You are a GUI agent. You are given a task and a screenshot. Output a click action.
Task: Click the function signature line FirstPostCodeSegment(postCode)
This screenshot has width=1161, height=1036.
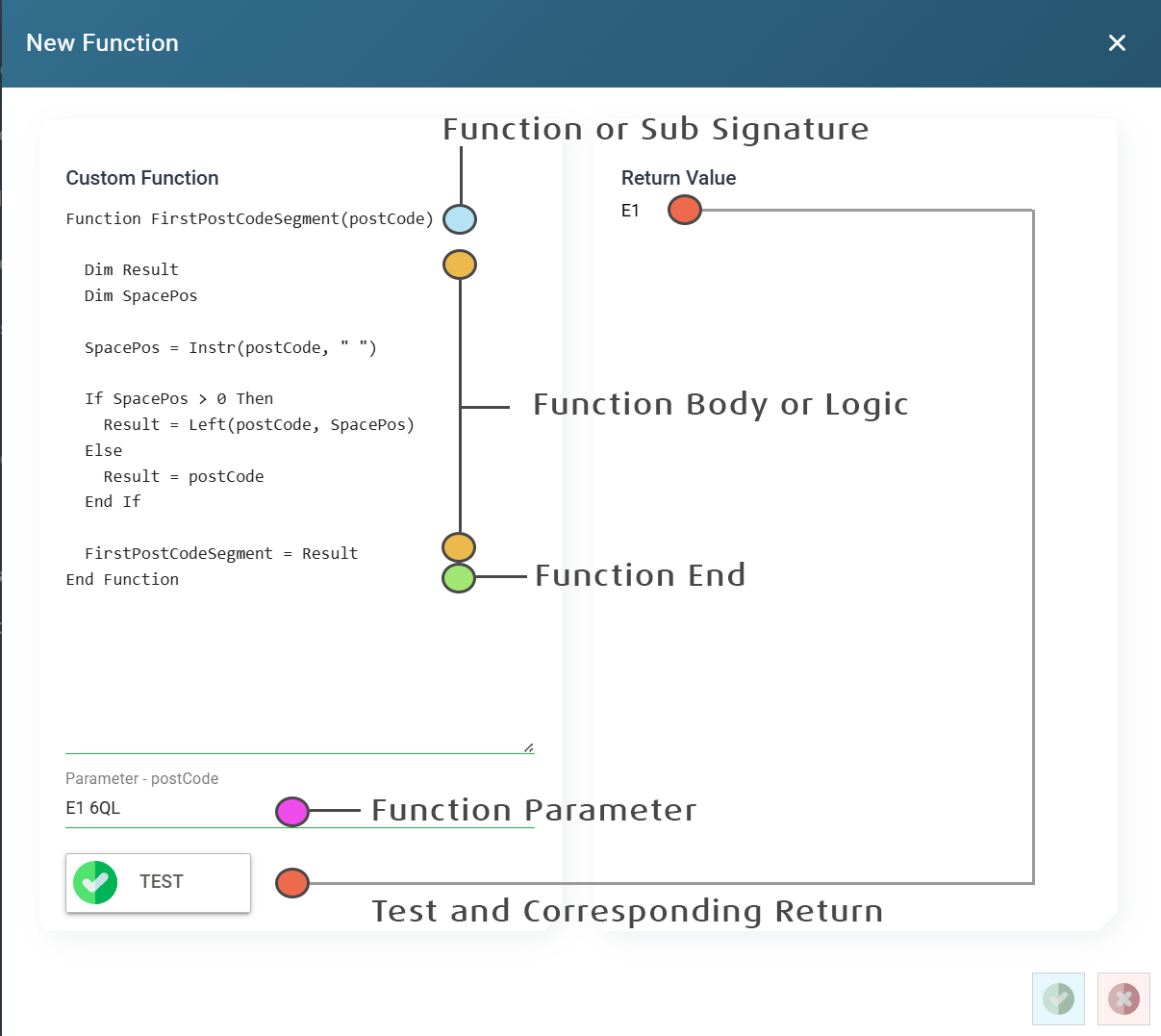coord(249,219)
